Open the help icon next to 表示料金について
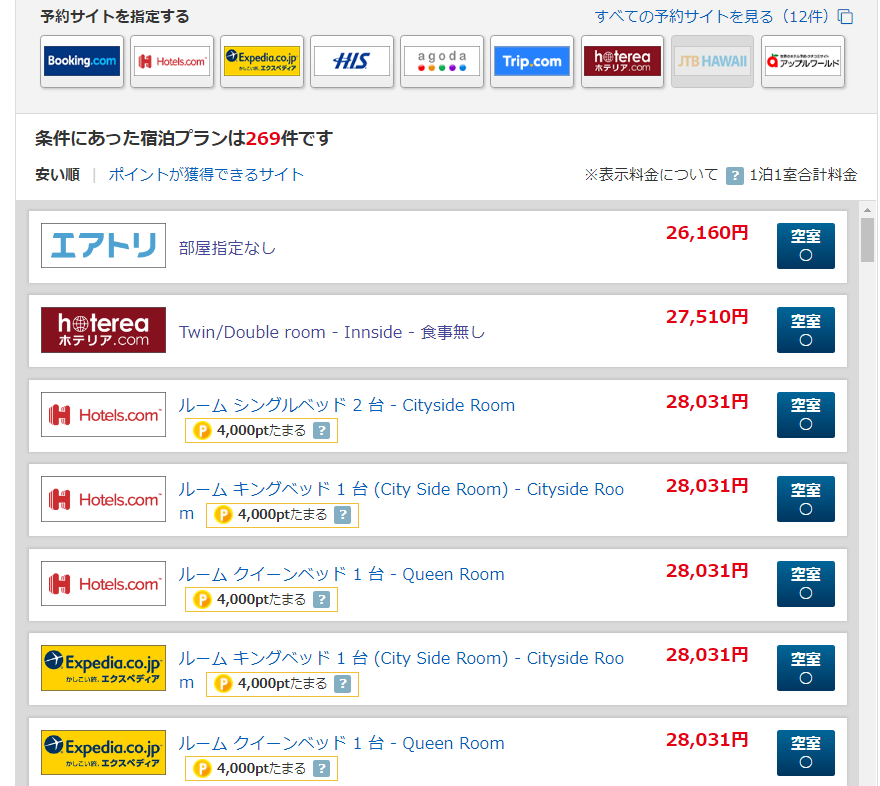The image size is (880, 786). (x=735, y=176)
